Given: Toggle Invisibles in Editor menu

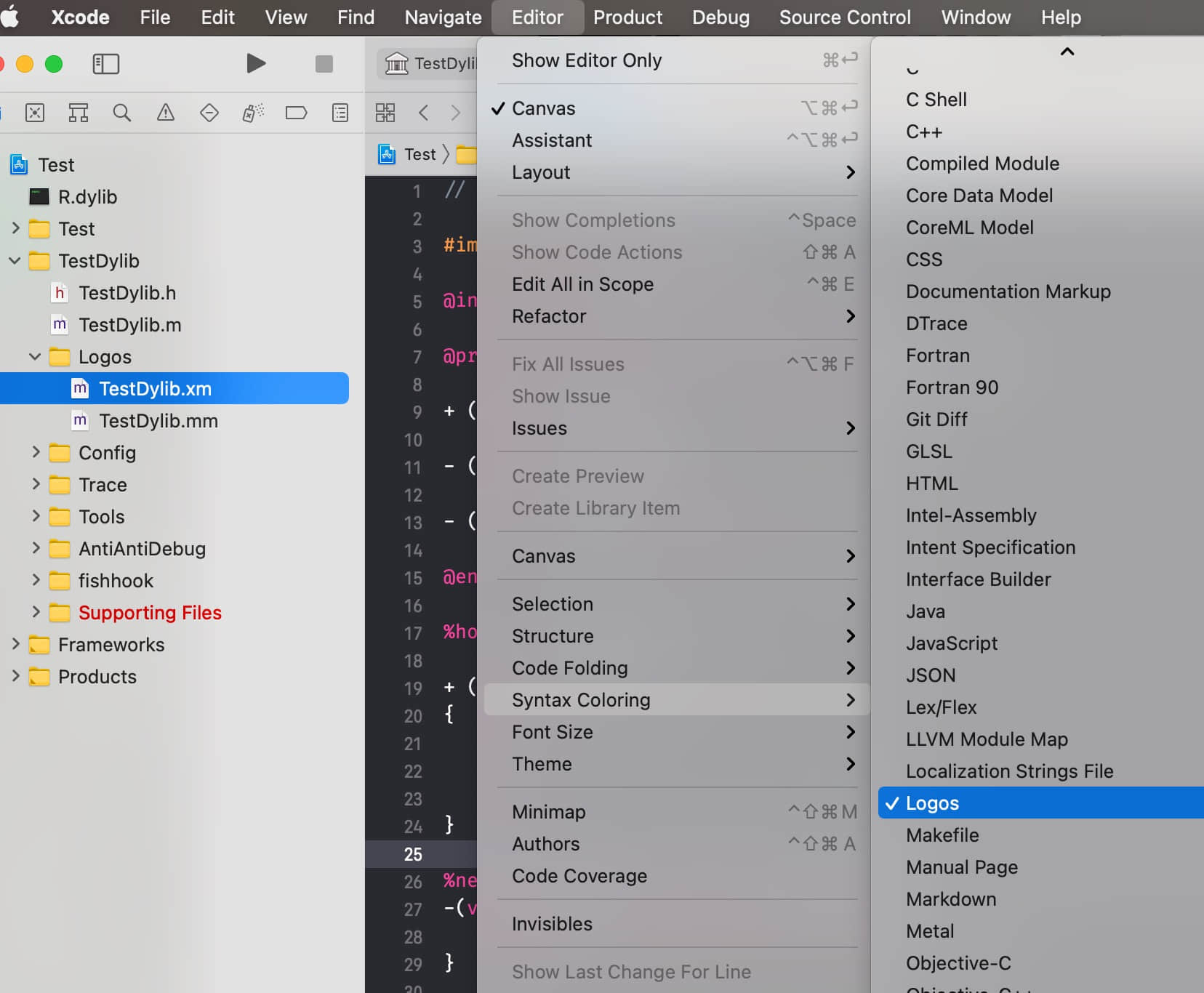Looking at the screenshot, I should 674,924.
